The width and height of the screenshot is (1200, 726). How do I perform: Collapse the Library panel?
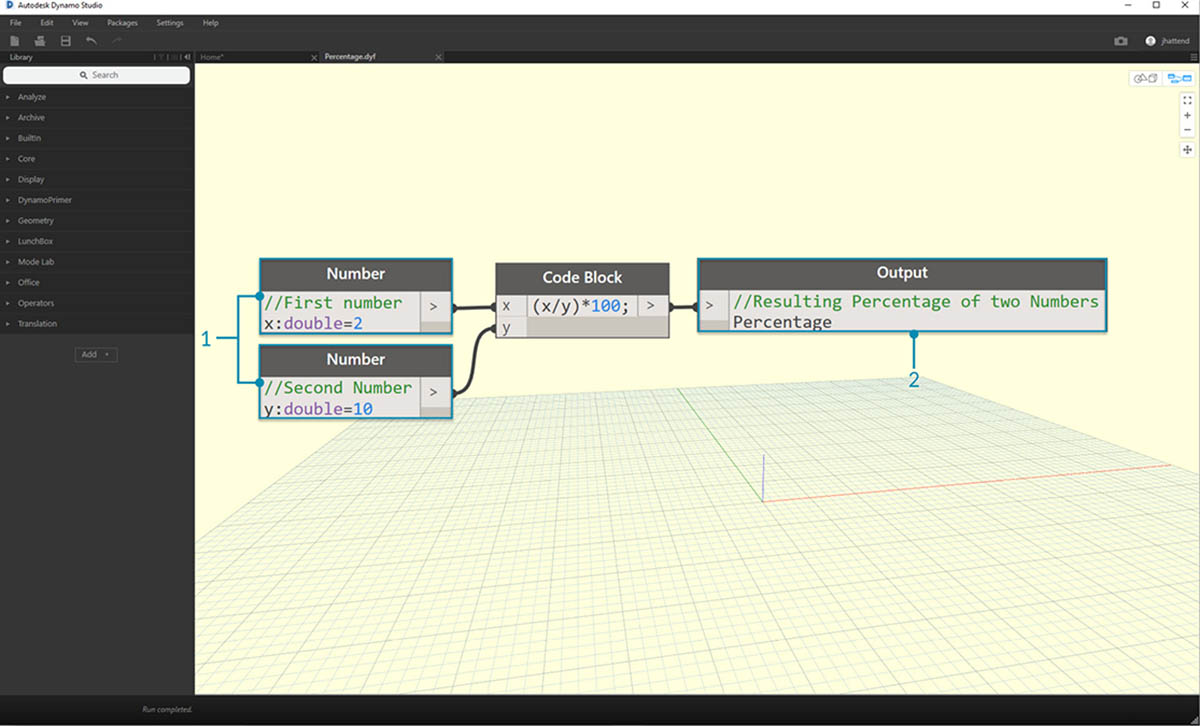185,57
